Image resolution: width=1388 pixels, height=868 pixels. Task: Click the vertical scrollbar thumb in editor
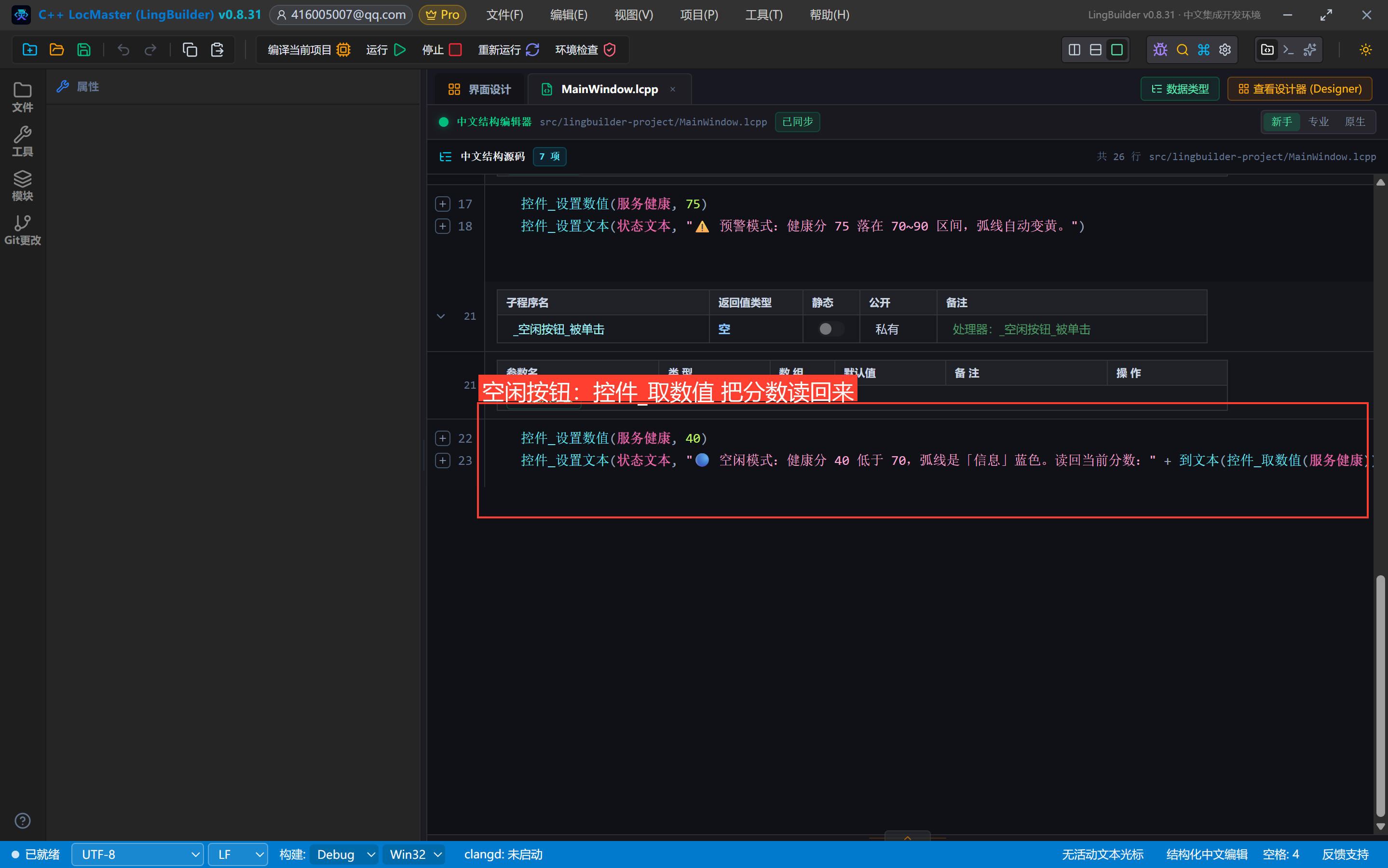(x=1381, y=696)
